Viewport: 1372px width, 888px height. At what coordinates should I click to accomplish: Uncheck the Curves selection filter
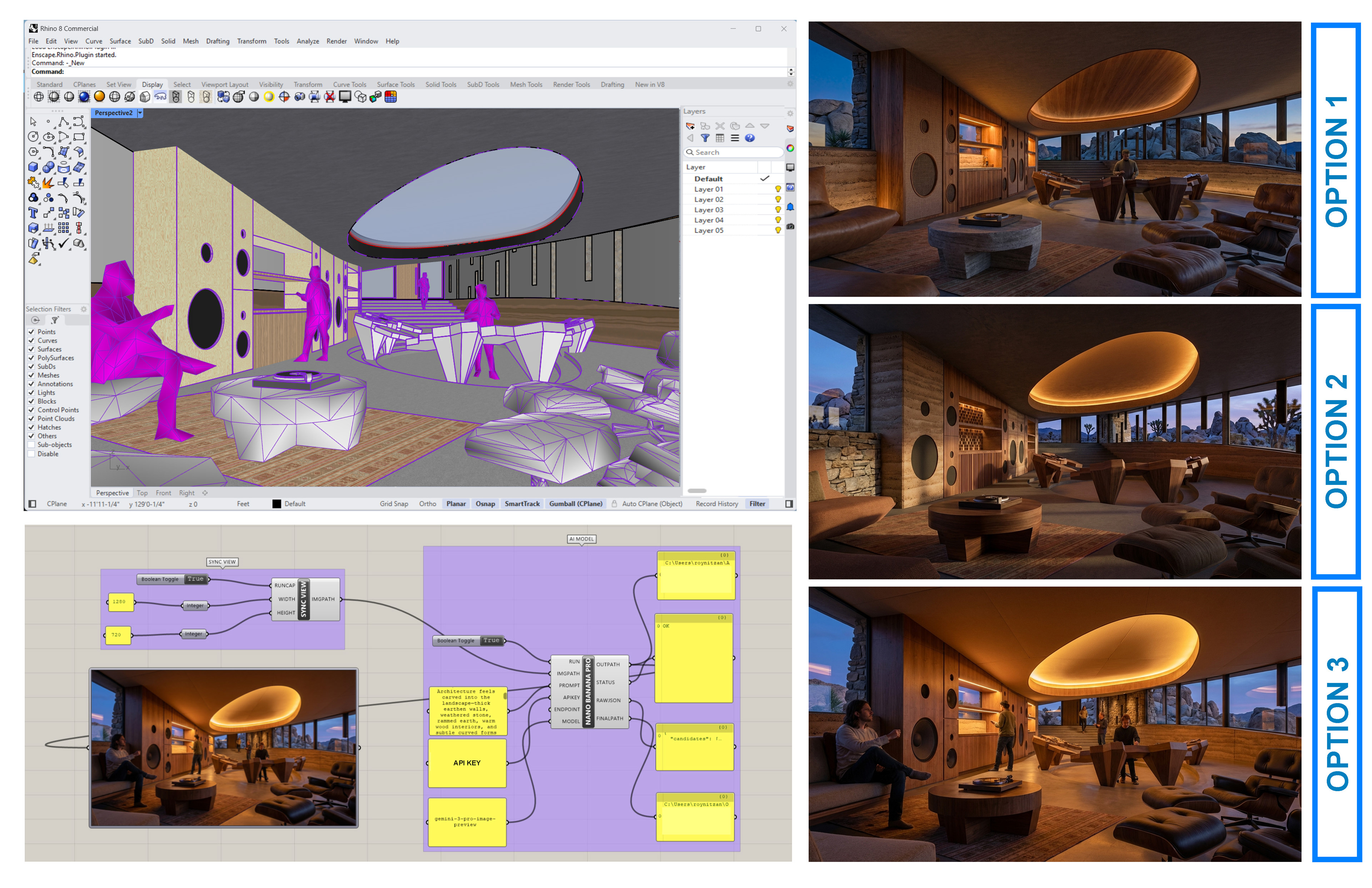(32, 341)
